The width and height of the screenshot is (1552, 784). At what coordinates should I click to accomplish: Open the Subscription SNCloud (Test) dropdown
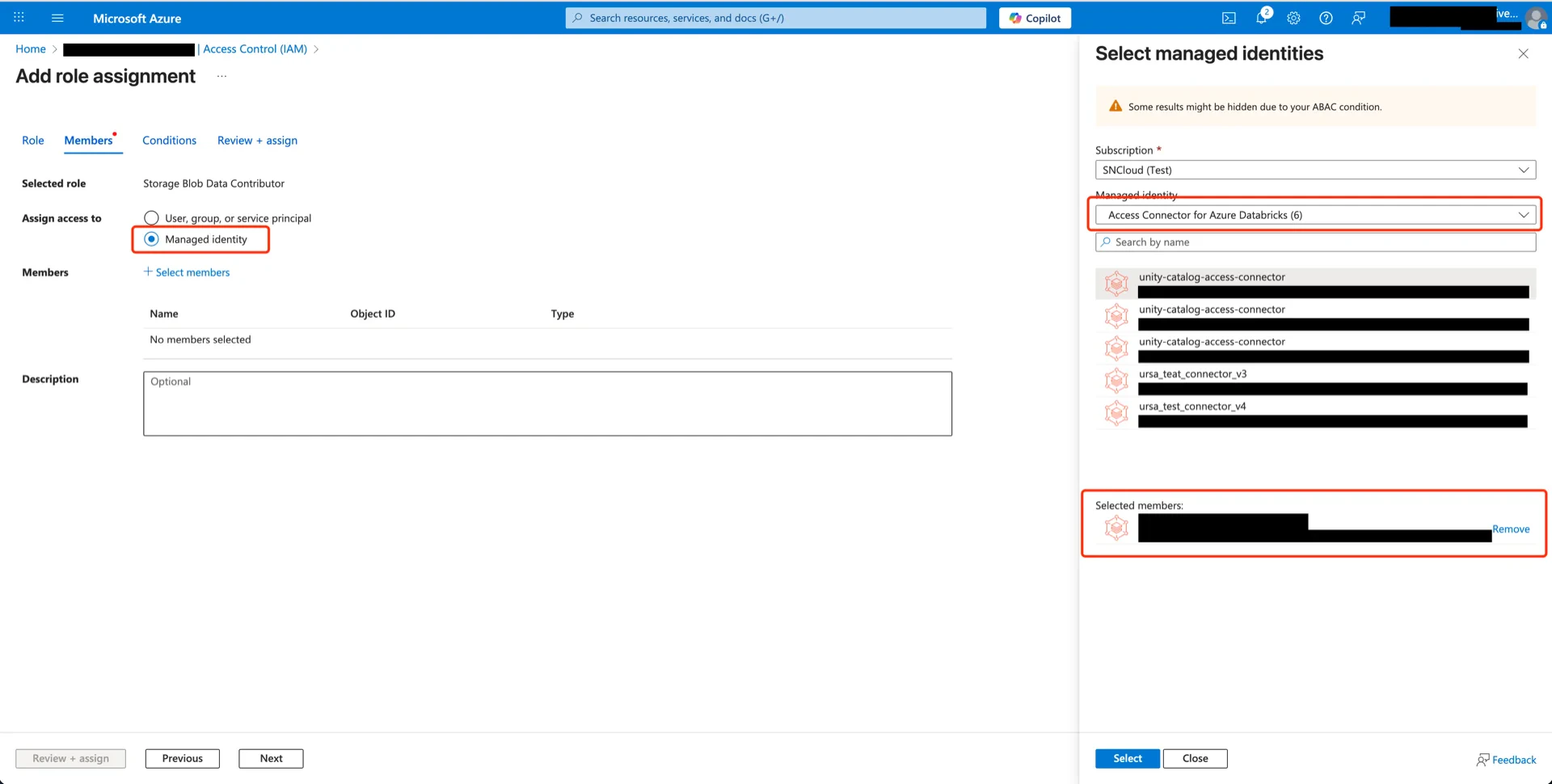point(1315,170)
